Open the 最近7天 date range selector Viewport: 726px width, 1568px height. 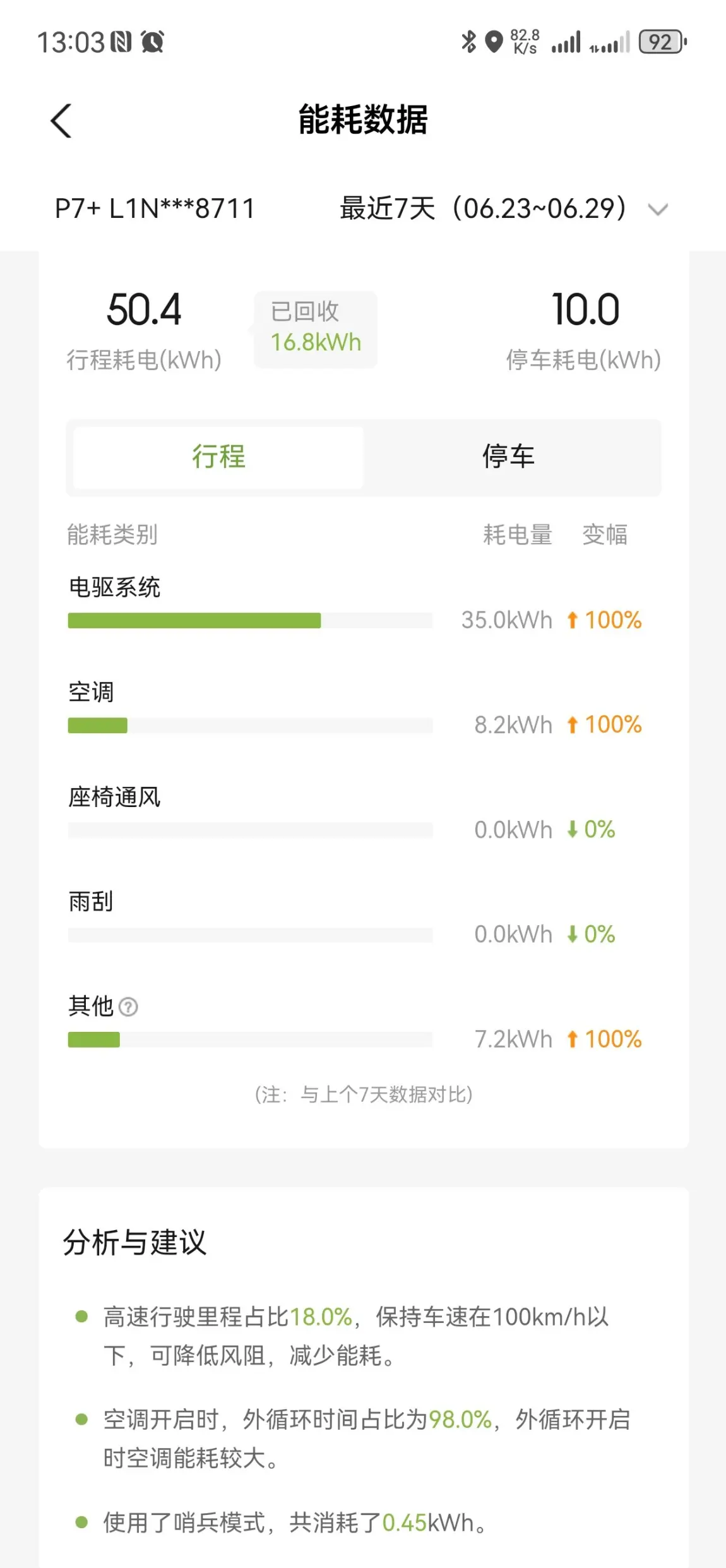[483, 208]
